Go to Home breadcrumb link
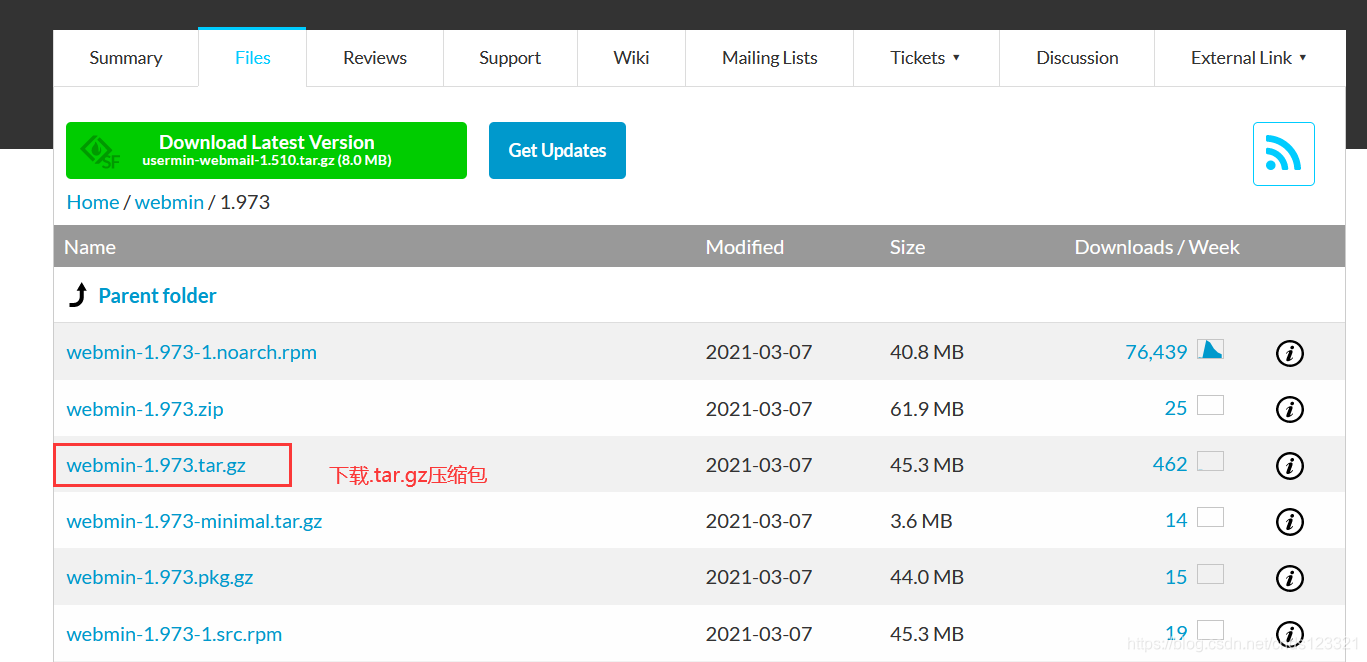The width and height of the screenshot is (1367, 662). 93,202
